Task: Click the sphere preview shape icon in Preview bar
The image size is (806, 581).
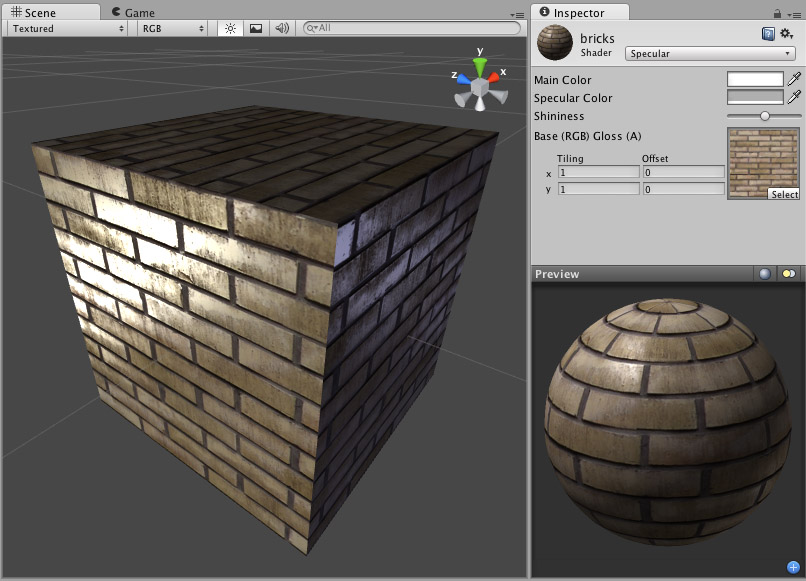Action: tap(765, 273)
